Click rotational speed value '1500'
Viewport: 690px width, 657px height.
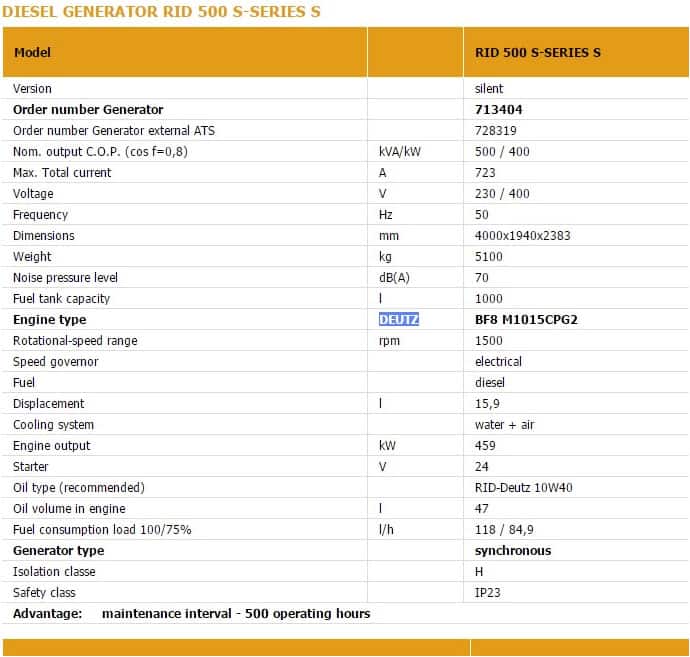tap(488, 341)
